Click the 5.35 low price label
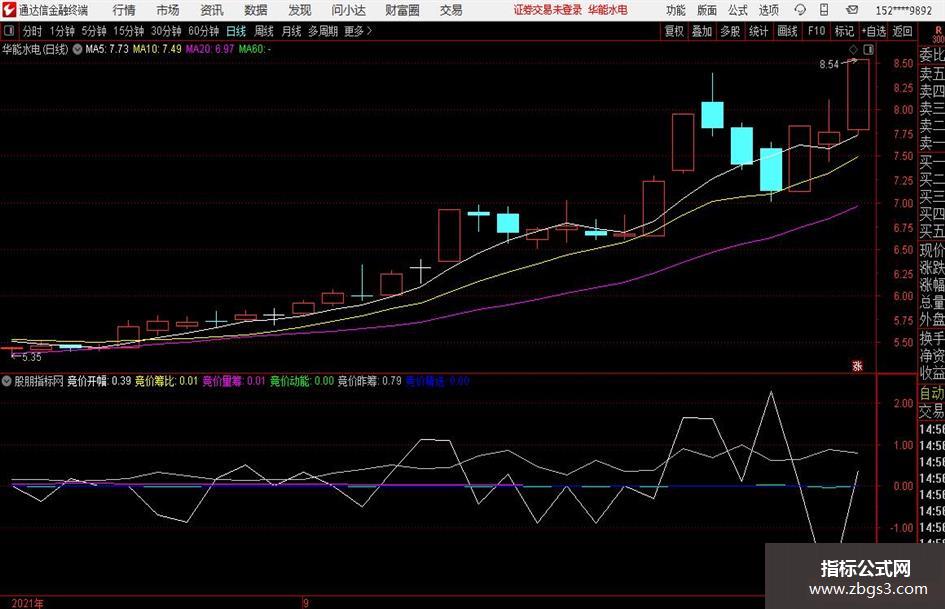 click(31, 358)
